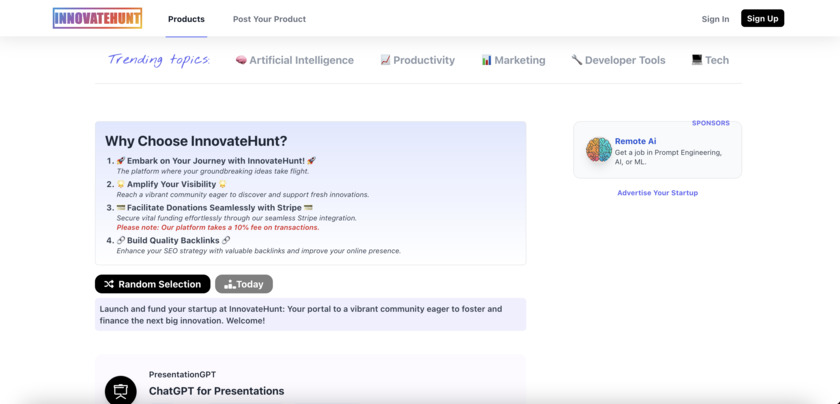Click the bar chart icon beside Marketing

486,60
